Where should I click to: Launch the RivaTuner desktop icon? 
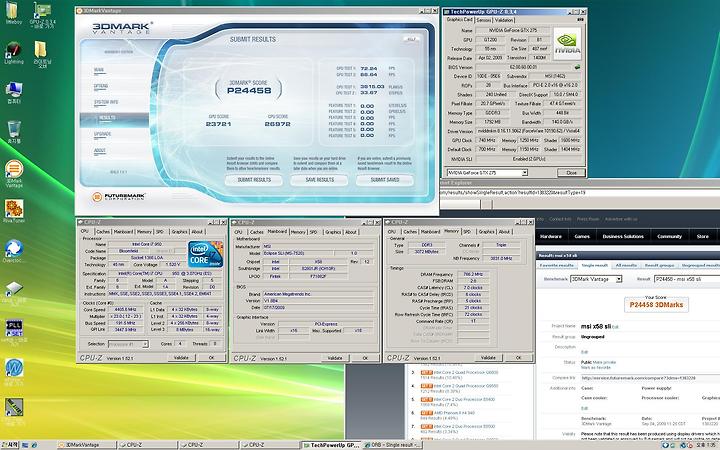tap(14, 211)
